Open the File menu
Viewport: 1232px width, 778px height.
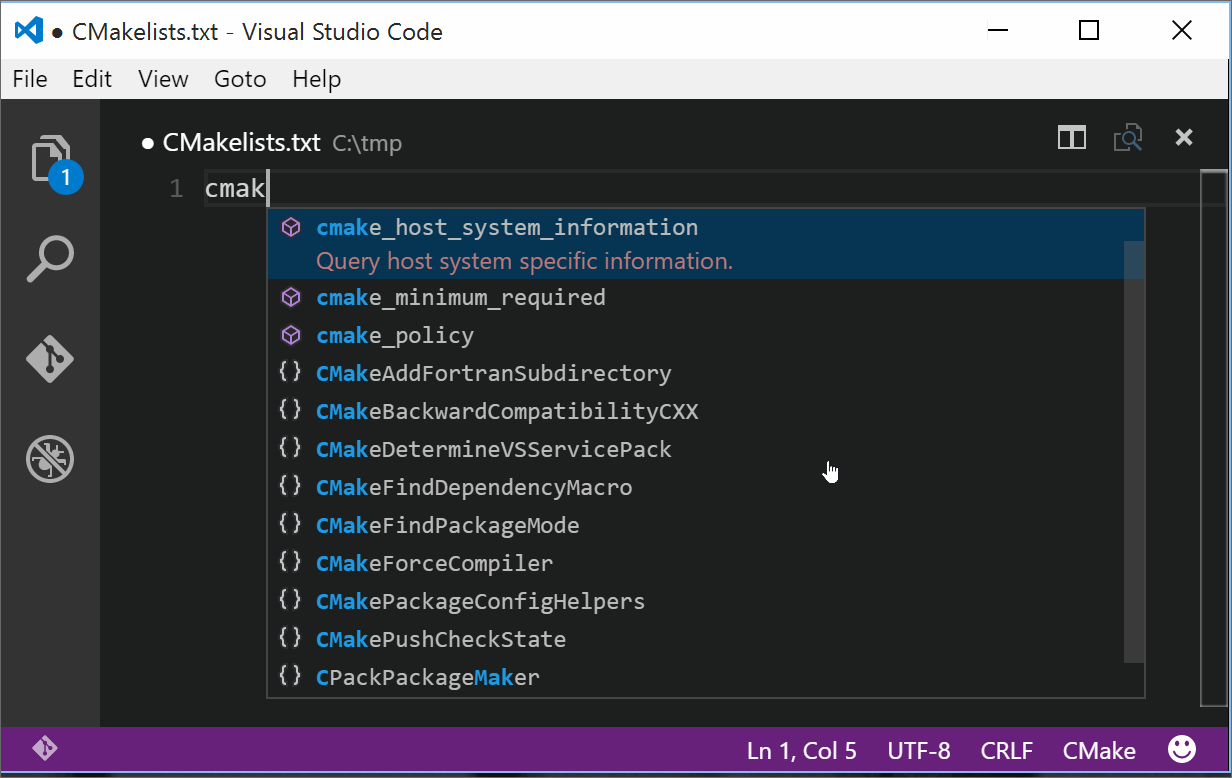click(30, 79)
